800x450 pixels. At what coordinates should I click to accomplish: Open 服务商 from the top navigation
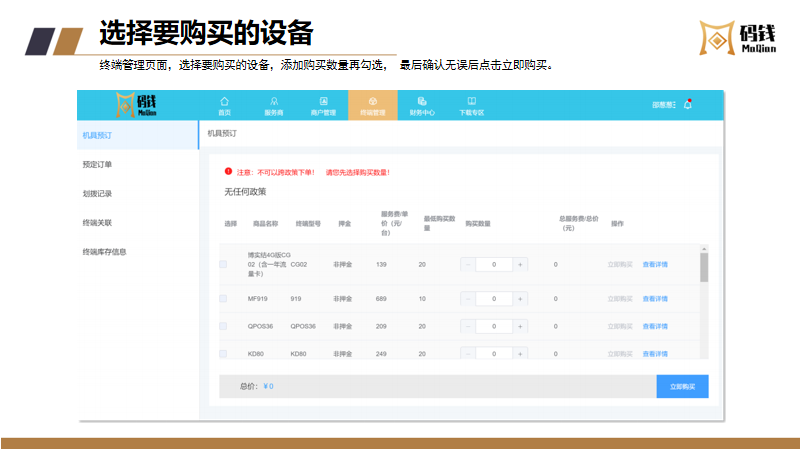[273, 101]
